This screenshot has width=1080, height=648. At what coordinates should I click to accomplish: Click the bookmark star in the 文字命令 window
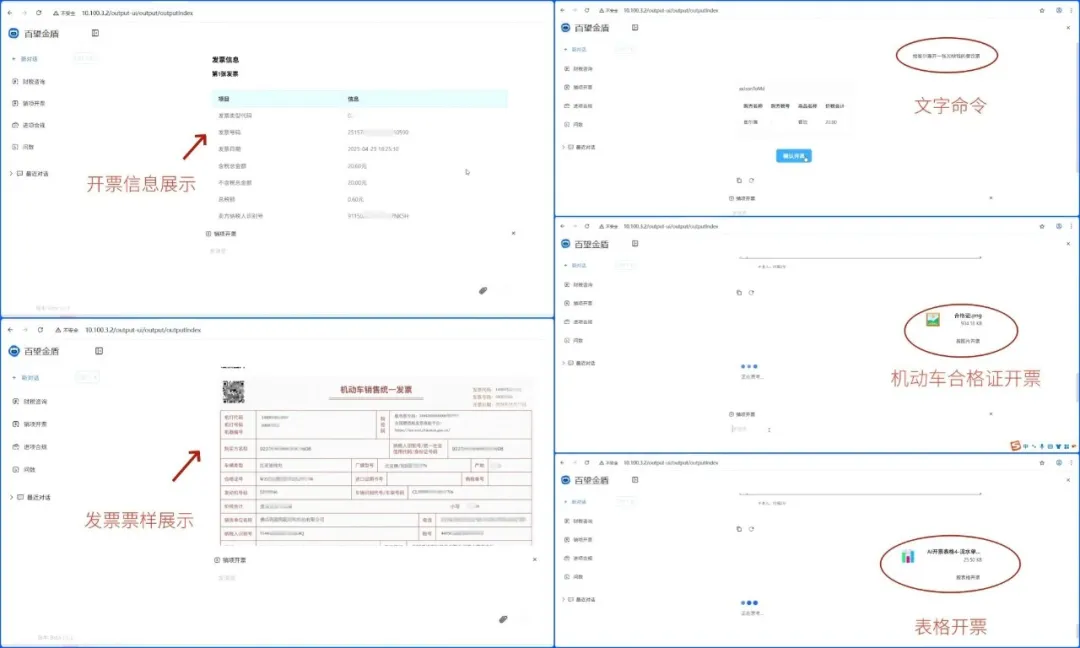(1040, 10)
